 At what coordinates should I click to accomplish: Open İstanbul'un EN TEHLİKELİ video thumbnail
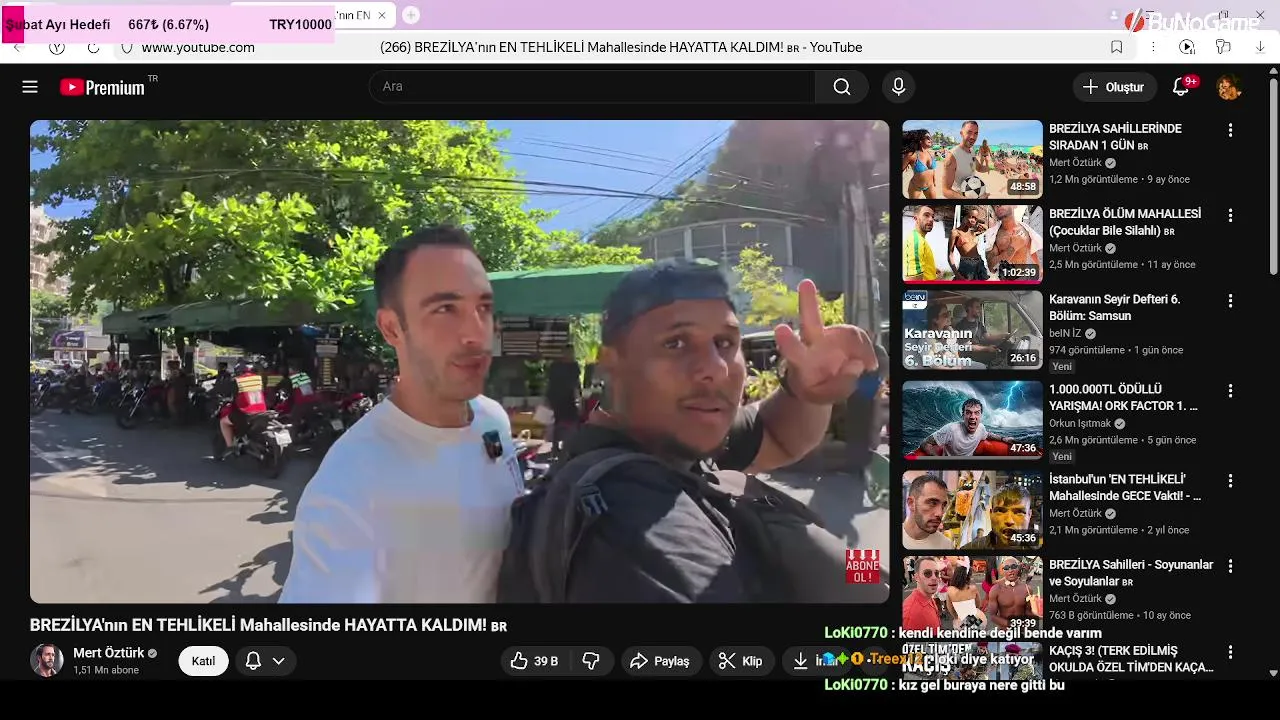click(x=972, y=510)
